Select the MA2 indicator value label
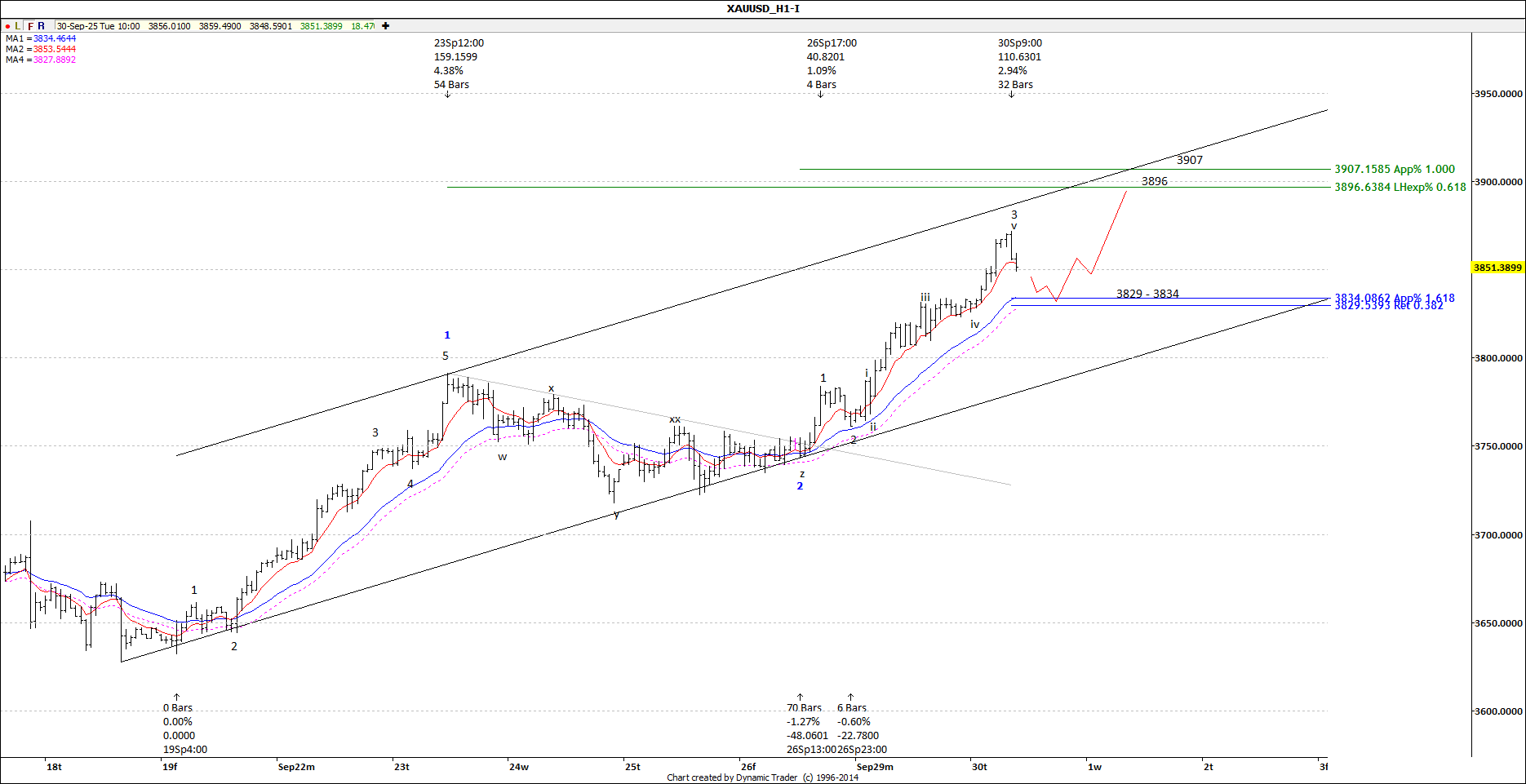This screenshot has width=1526, height=784. pyautogui.click(x=41, y=49)
